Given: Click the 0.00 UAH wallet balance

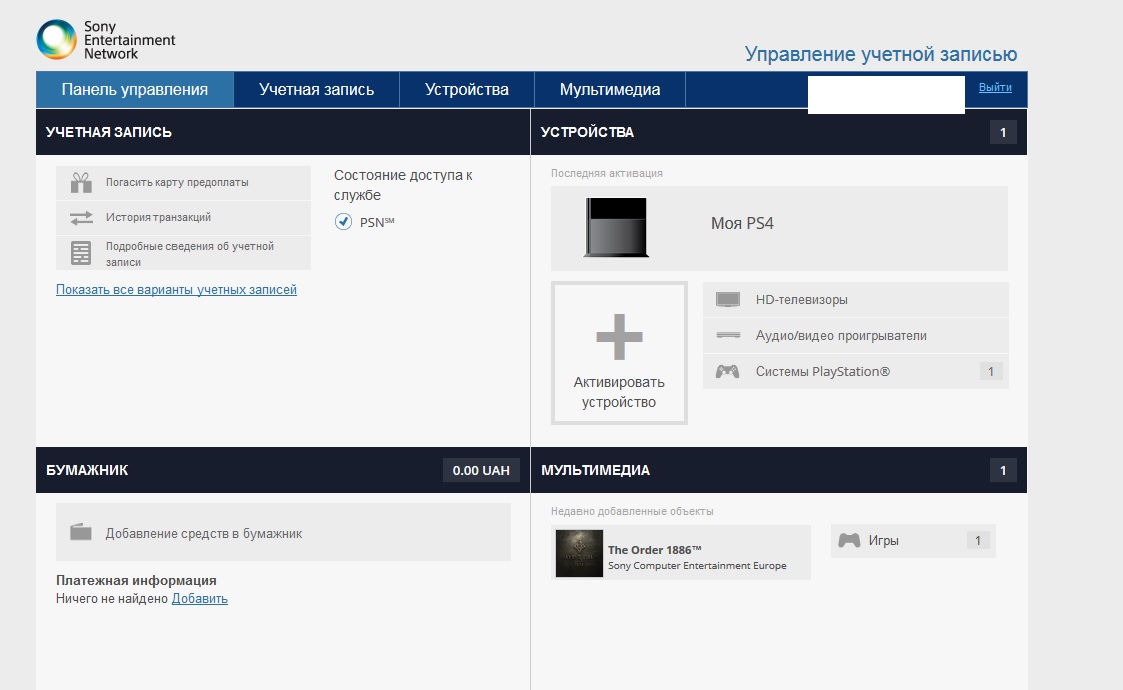Looking at the screenshot, I should click(x=481, y=470).
